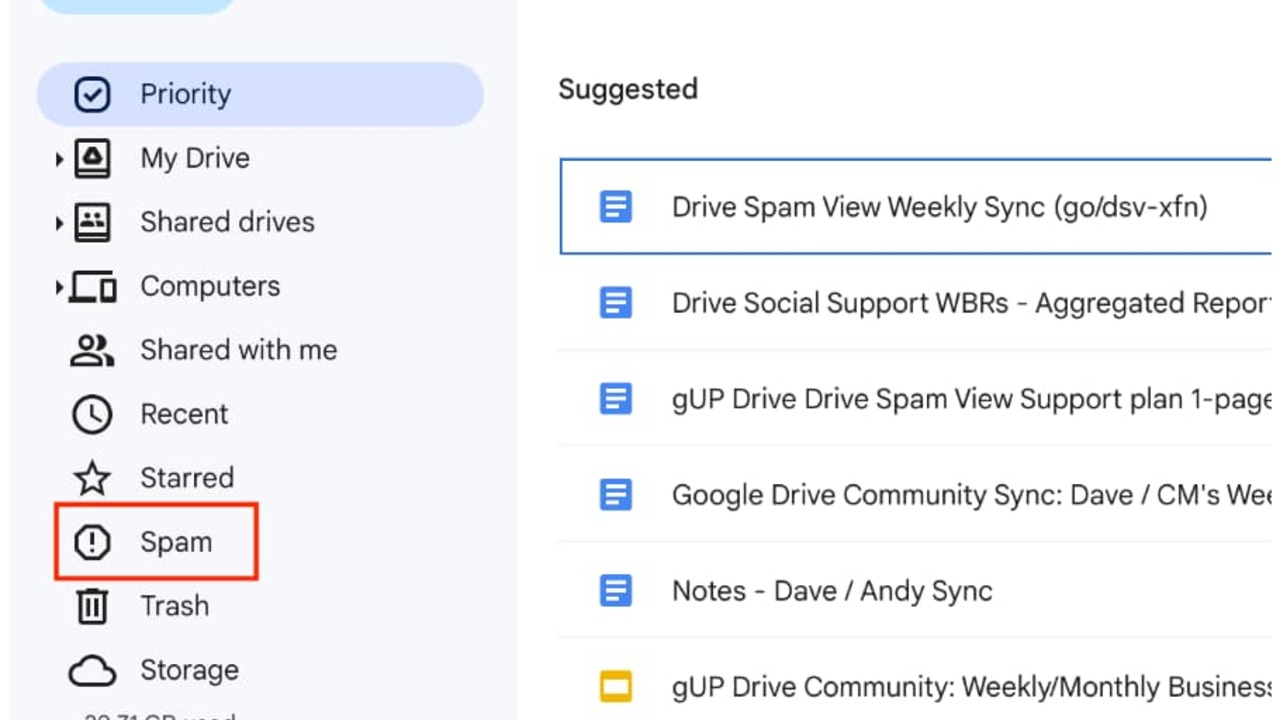Click the Starred star icon
The height and width of the screenshot is (720, 1280).
click(x=92, y=478)
